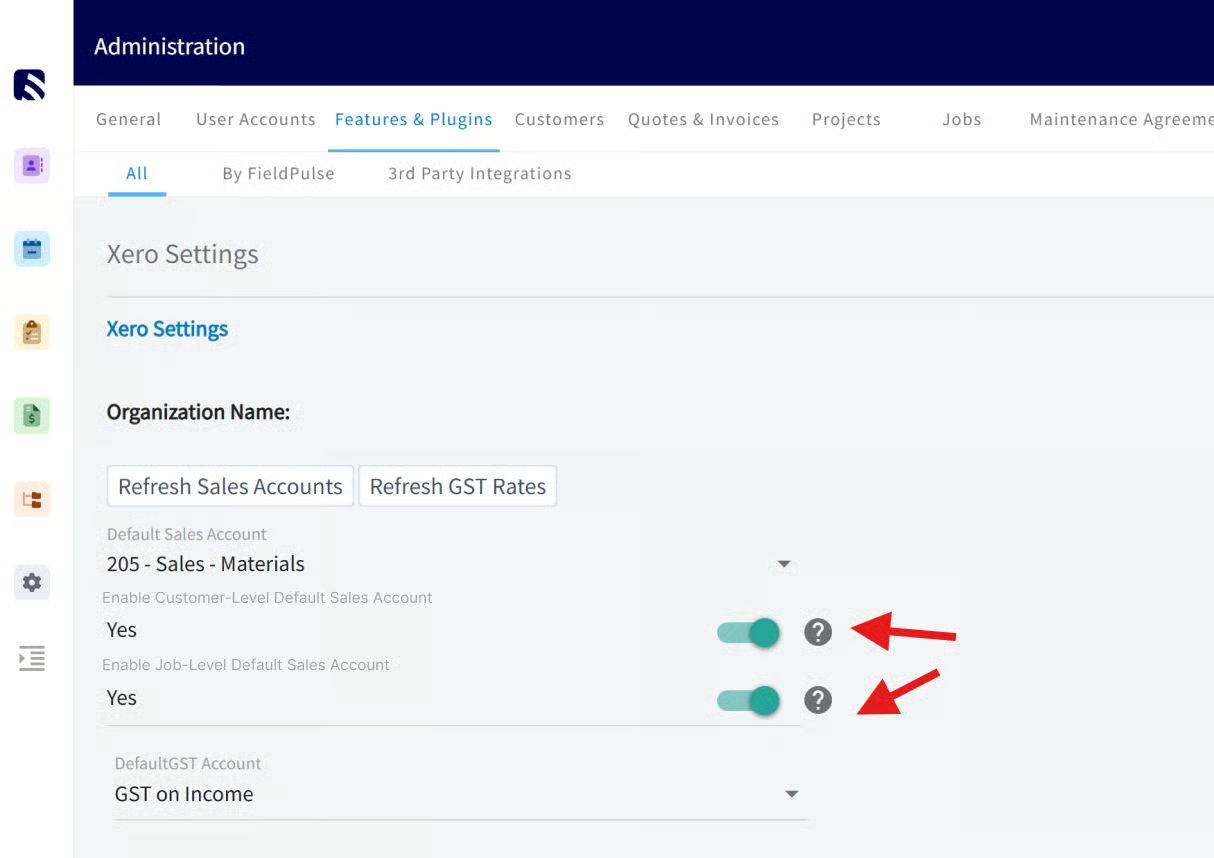This screenshot has height=858, width=1214.
Task: Open the Projects tab
Action: tap(846, 119)
